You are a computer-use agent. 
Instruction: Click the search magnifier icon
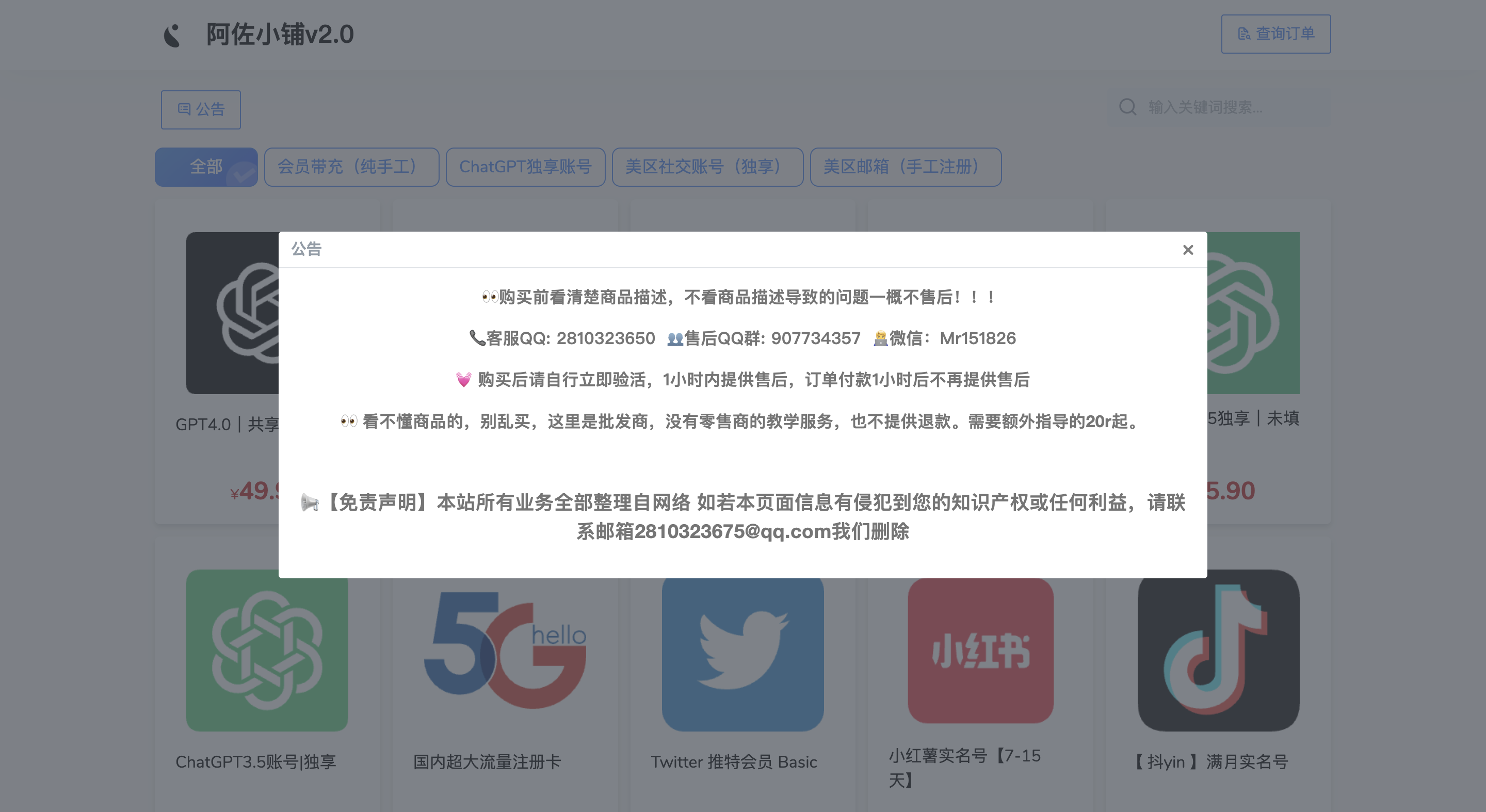click(x=1127, y=107)
